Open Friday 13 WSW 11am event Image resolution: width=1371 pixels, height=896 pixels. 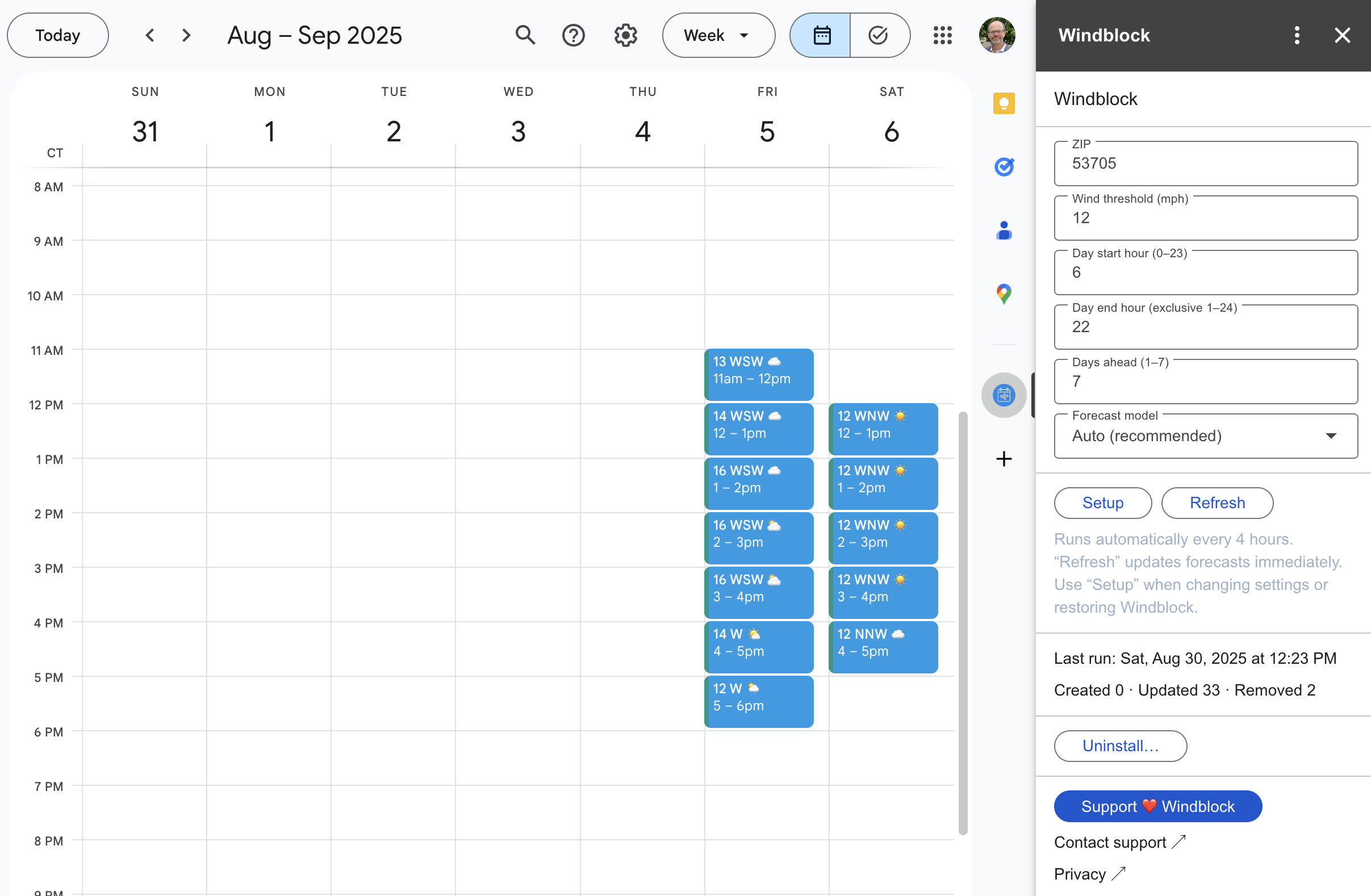[759, 374]
